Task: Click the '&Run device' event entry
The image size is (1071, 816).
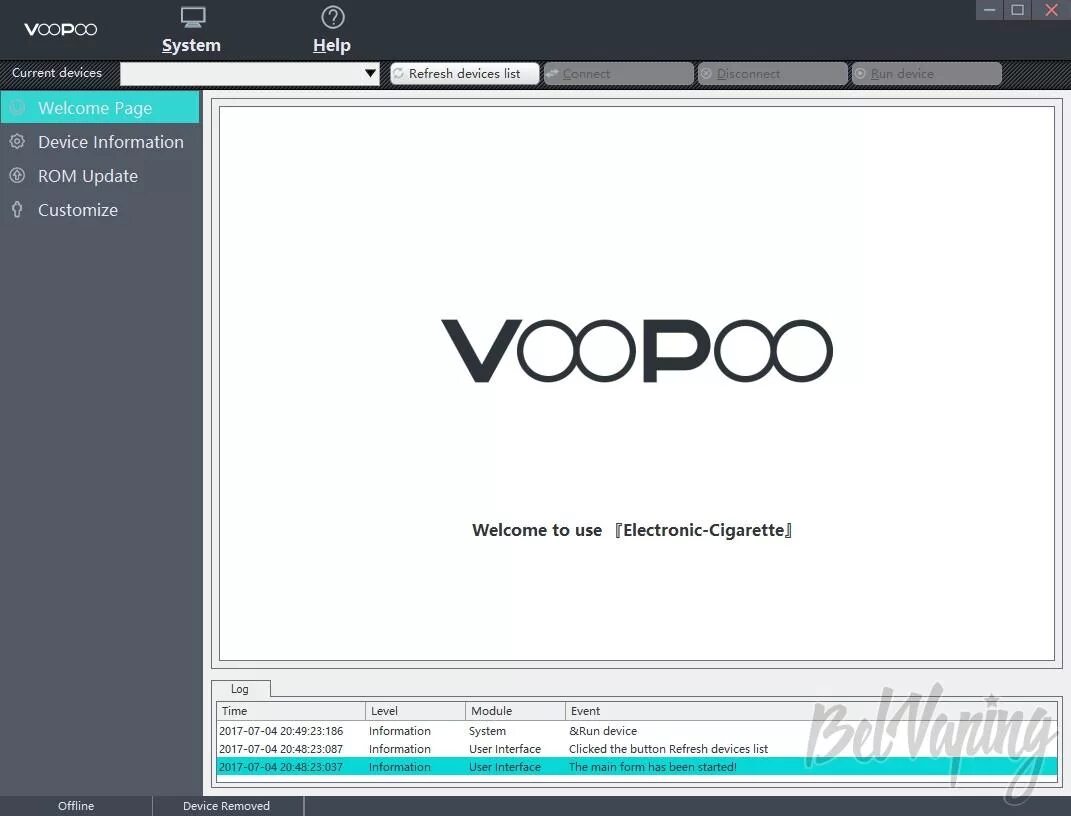Action: [603, 731]
